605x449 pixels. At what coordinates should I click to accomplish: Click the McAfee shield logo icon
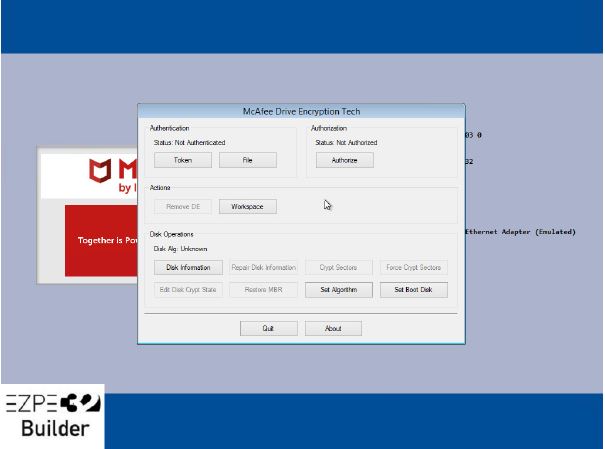point(100,170)
